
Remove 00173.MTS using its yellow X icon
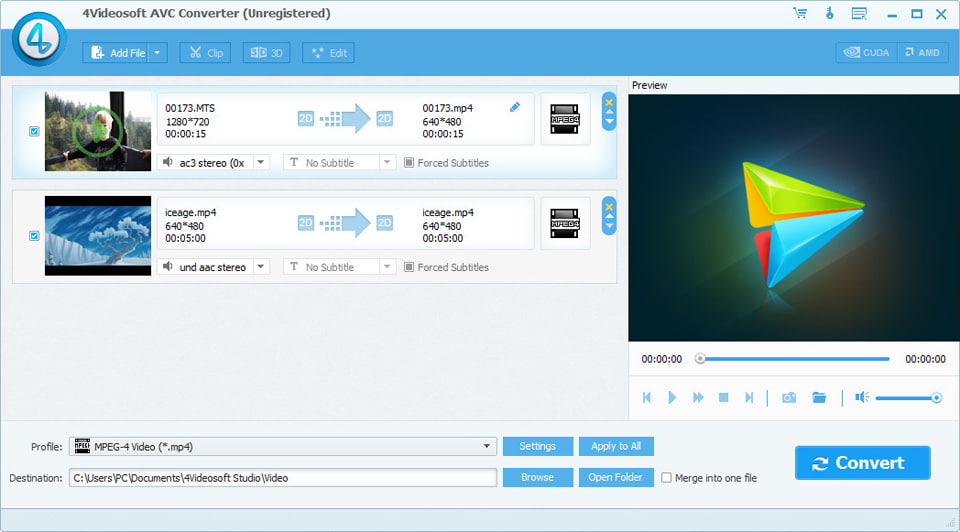[609, 102]
